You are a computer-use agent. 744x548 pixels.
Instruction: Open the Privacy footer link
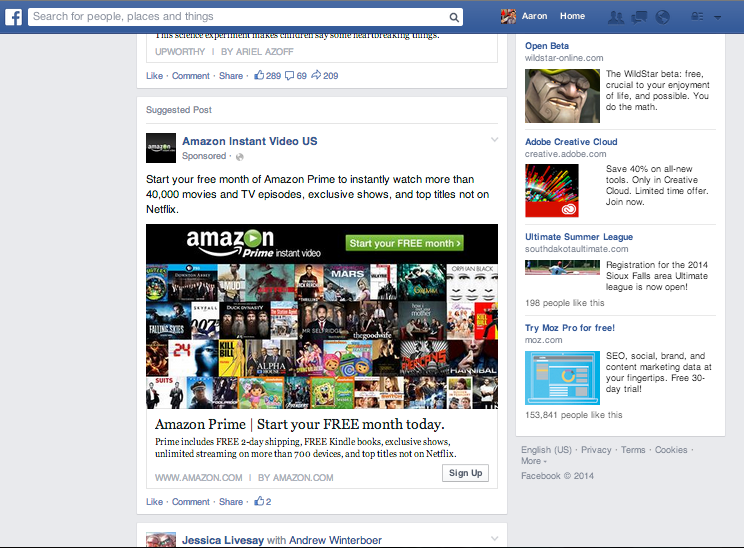(x=596, y=450)
